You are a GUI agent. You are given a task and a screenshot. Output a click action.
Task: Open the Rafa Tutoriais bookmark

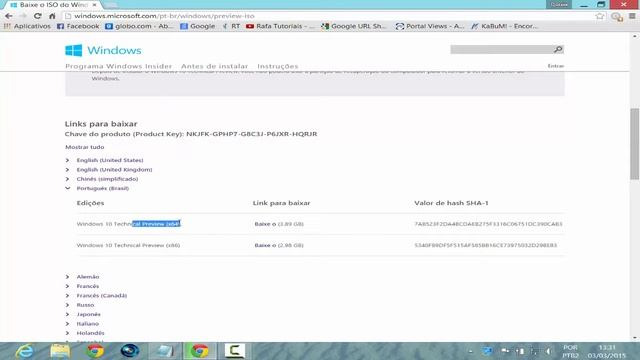280,26
